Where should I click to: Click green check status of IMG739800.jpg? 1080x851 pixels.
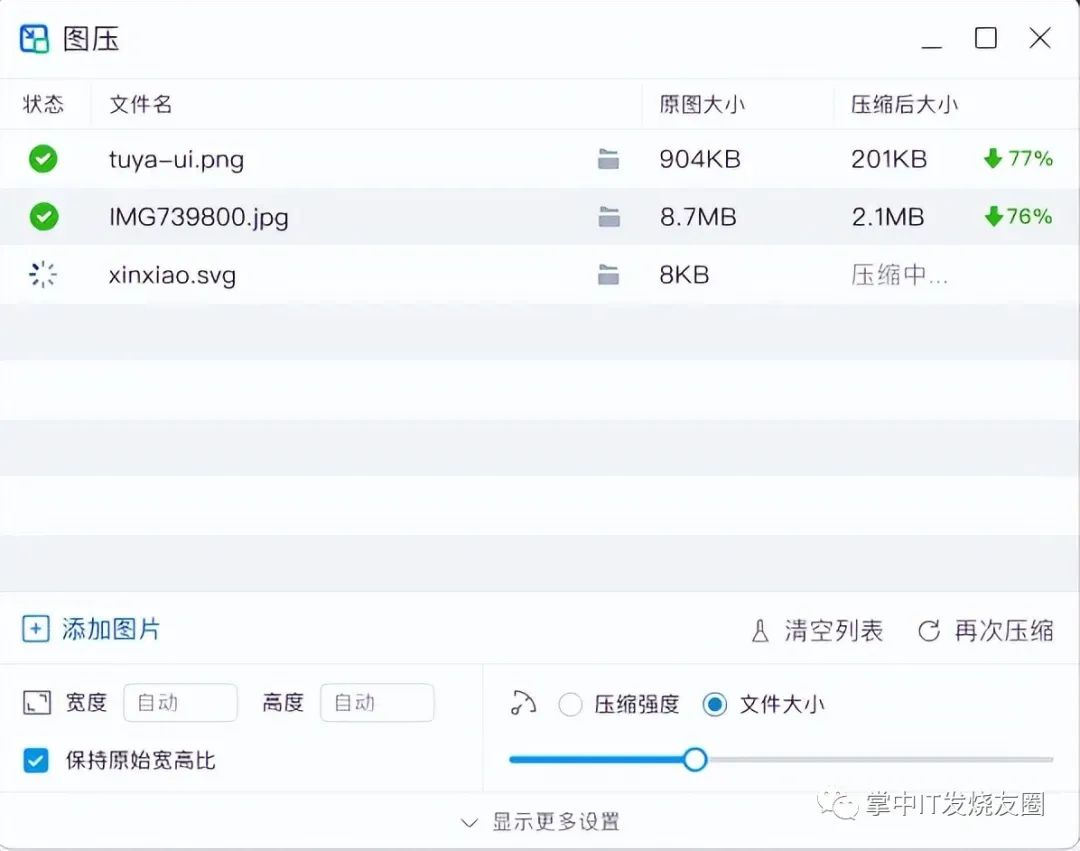pyautogui.click(x=43, y=217)
